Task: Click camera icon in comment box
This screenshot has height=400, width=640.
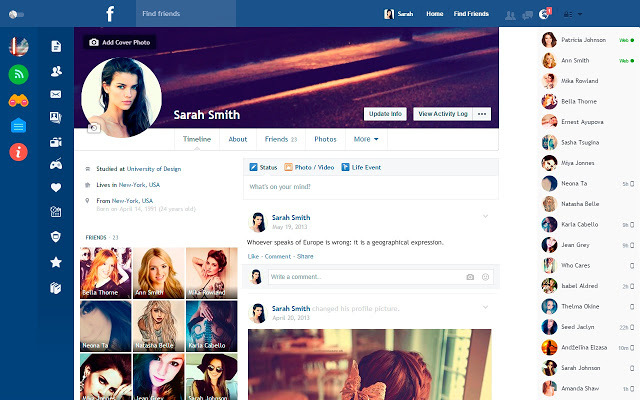Action: coord(470,277)
